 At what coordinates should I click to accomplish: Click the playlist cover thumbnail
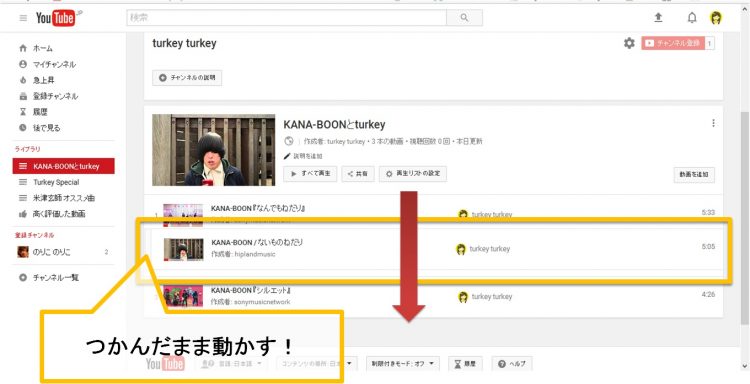[214, 150]
